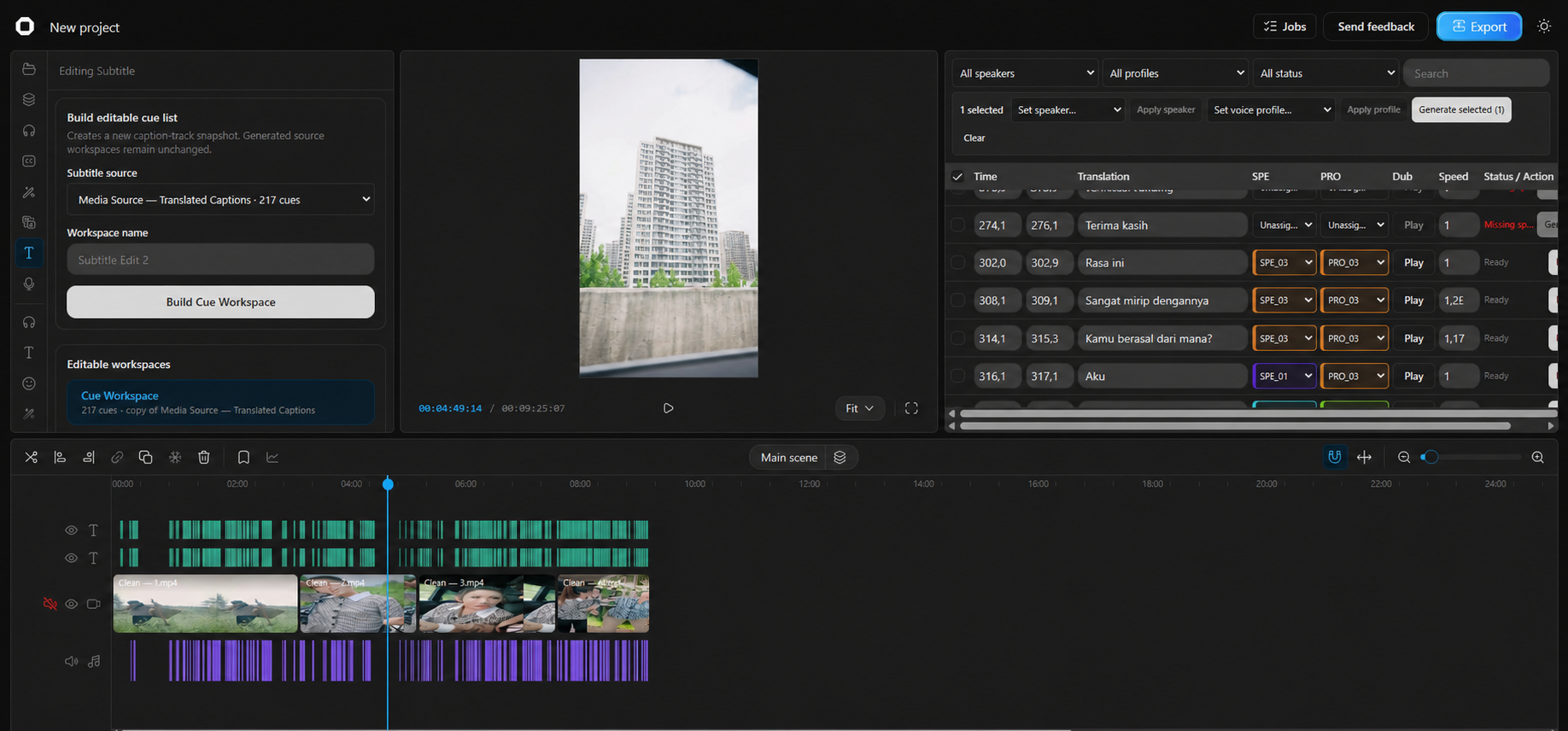The height and width of the screenshot is (731, 1568).
Task: Open the All status filter dropdown
Action: (x=1325, y=73)
